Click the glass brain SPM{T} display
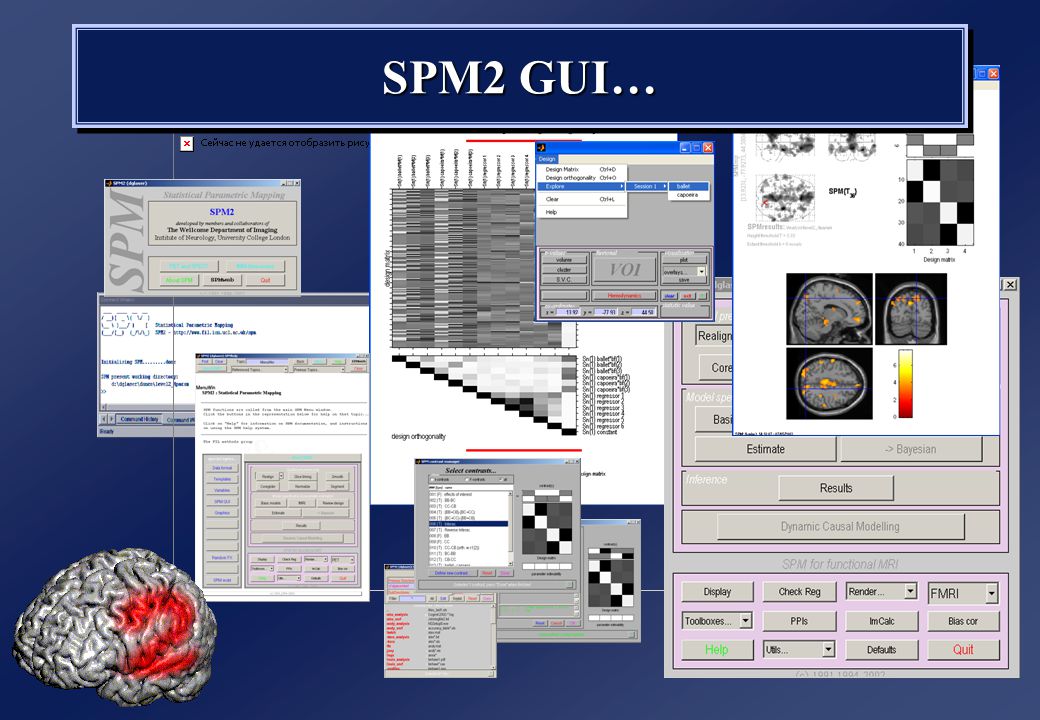The image size is (1040, 720). pyautogui.click(x=786, y=198)
